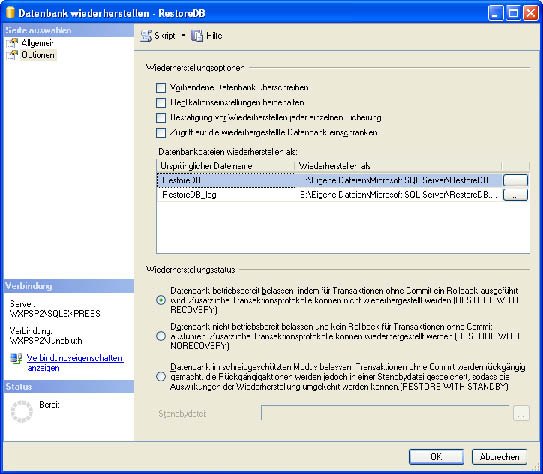Click the connection properties icon
Screen dimensions: 543x474
click(16, 358)
